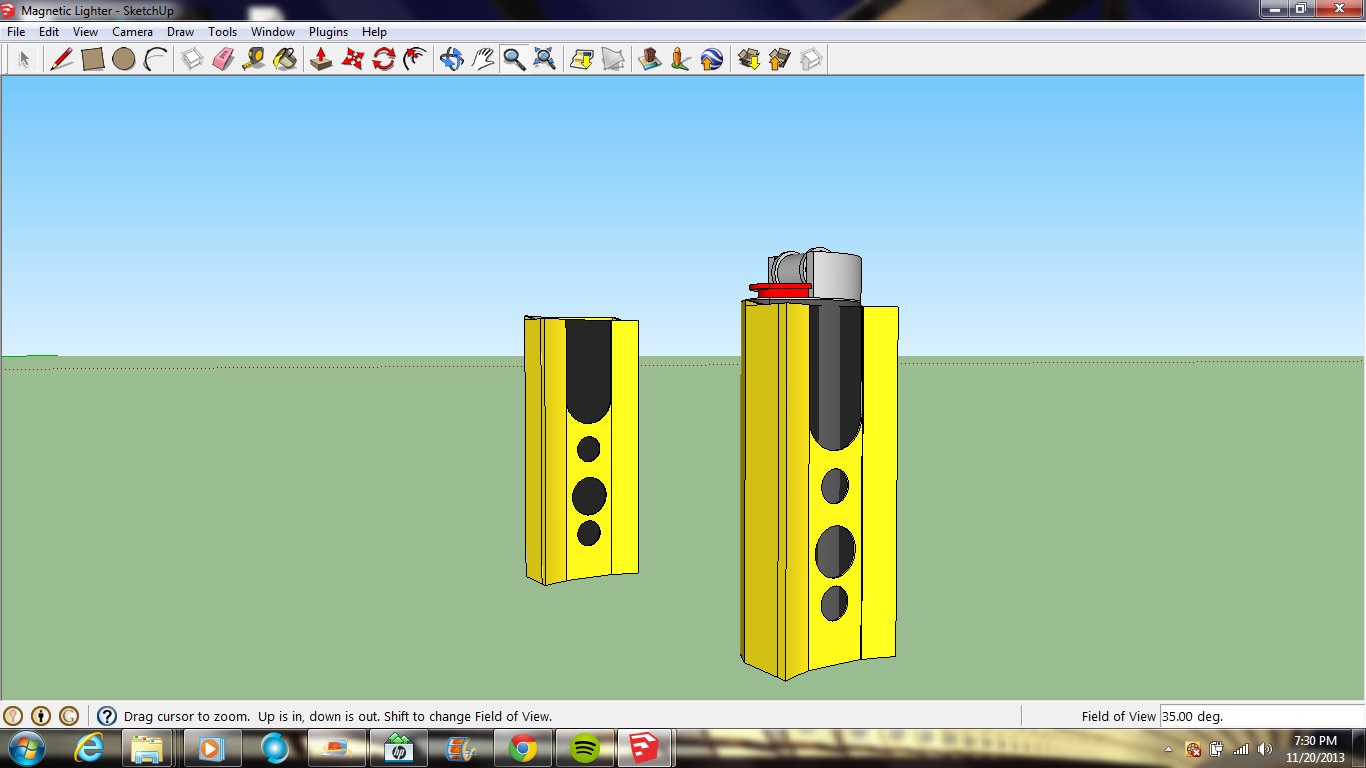The width and height of the screenshot is (1366, 768).
Task: Toggle Terrain toolbar icon
Action: pyautogui.click(x=613, y=59)
